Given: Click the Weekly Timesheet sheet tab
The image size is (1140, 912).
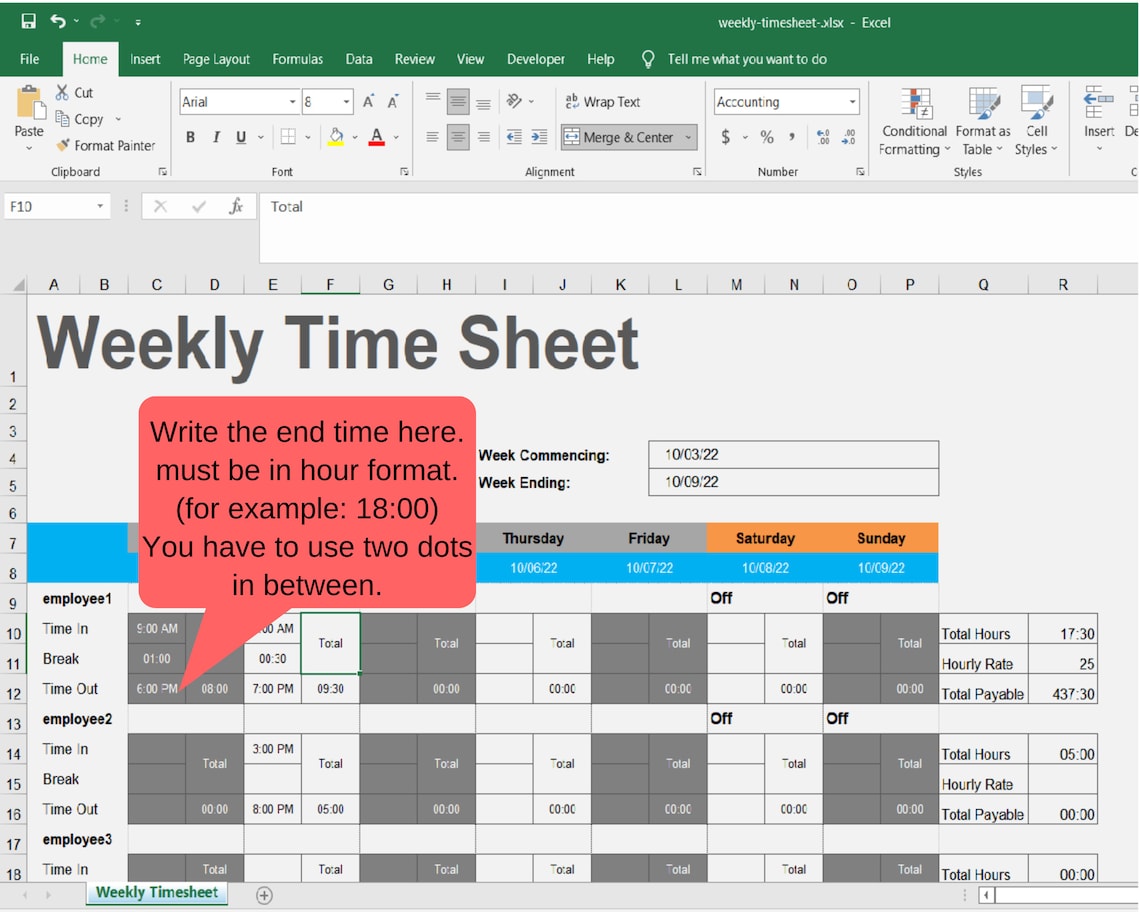Looking at the screenshot, I should [x=156, y=893].
